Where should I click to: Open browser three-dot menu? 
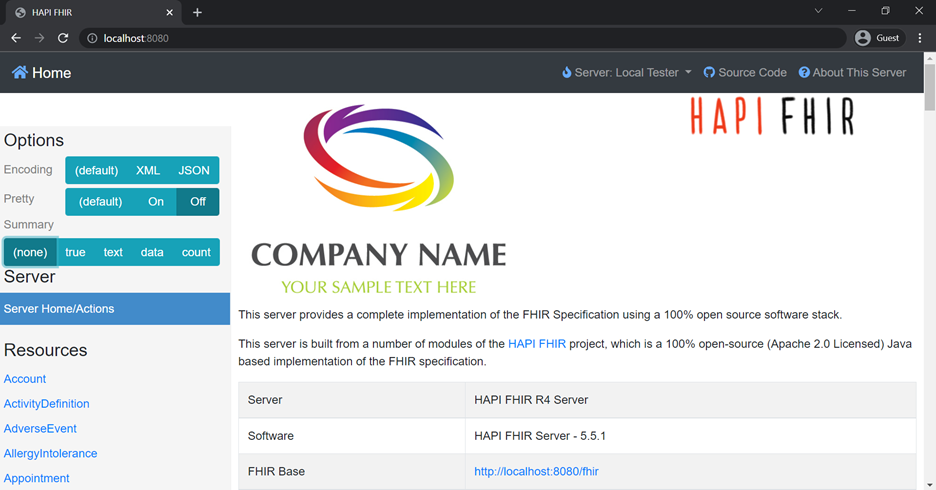pyautogui.click(x=920, y=38)
